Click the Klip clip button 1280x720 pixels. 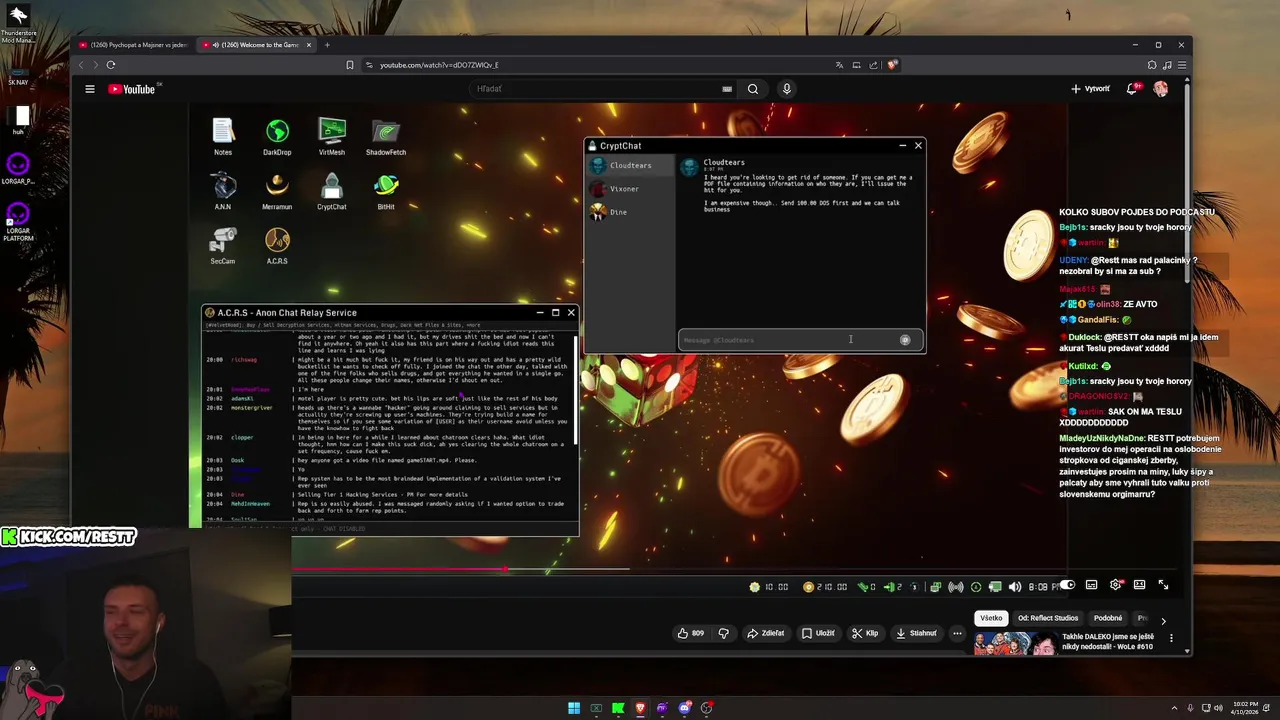point(865,633)
